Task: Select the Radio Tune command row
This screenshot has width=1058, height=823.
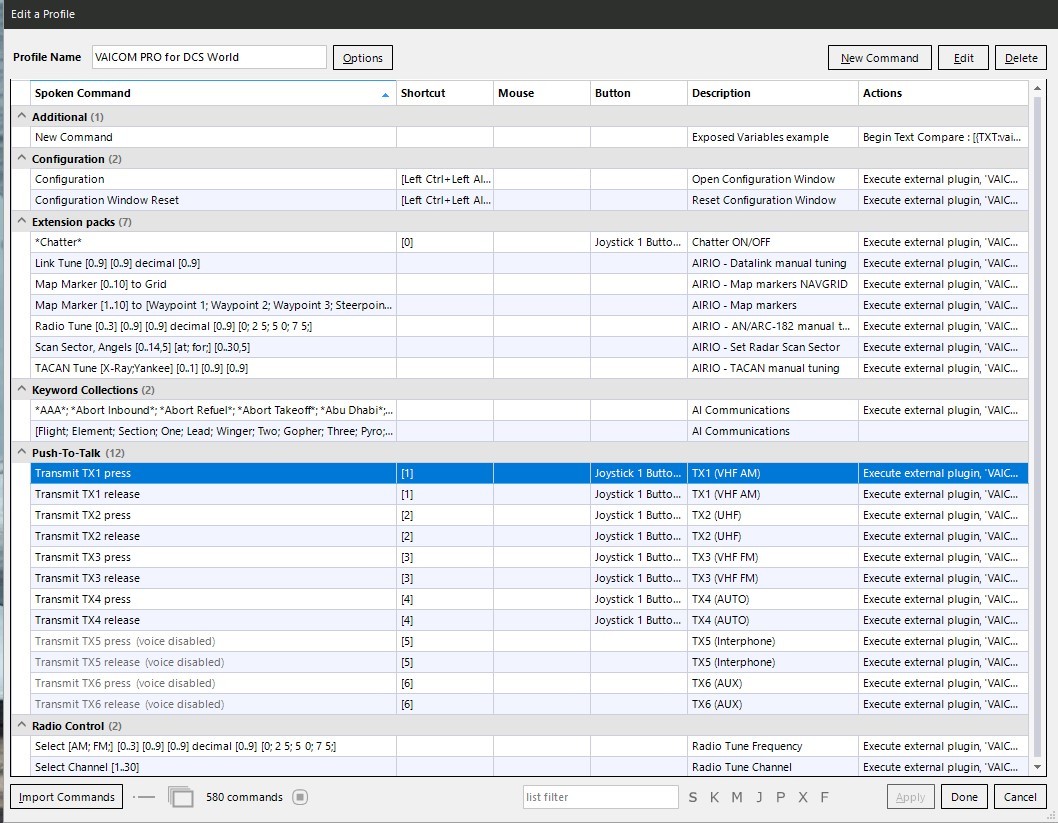Action: pyautogui.click(x=529, y=326)
